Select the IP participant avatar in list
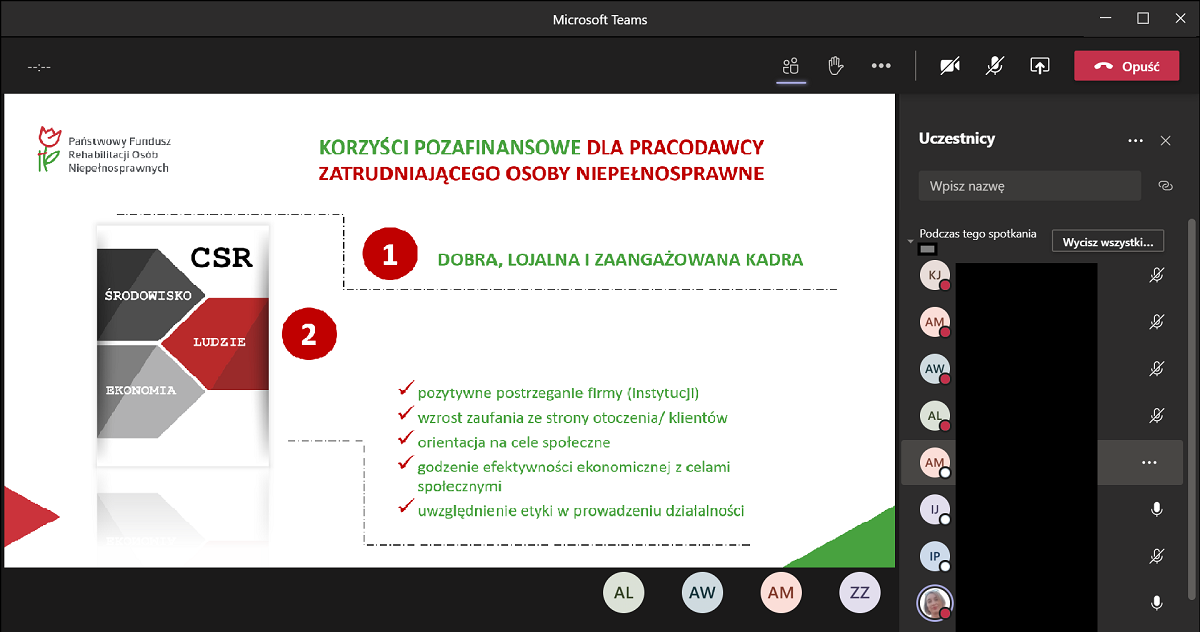This screenshot has width=1200, height=632. tap(935, 556)
